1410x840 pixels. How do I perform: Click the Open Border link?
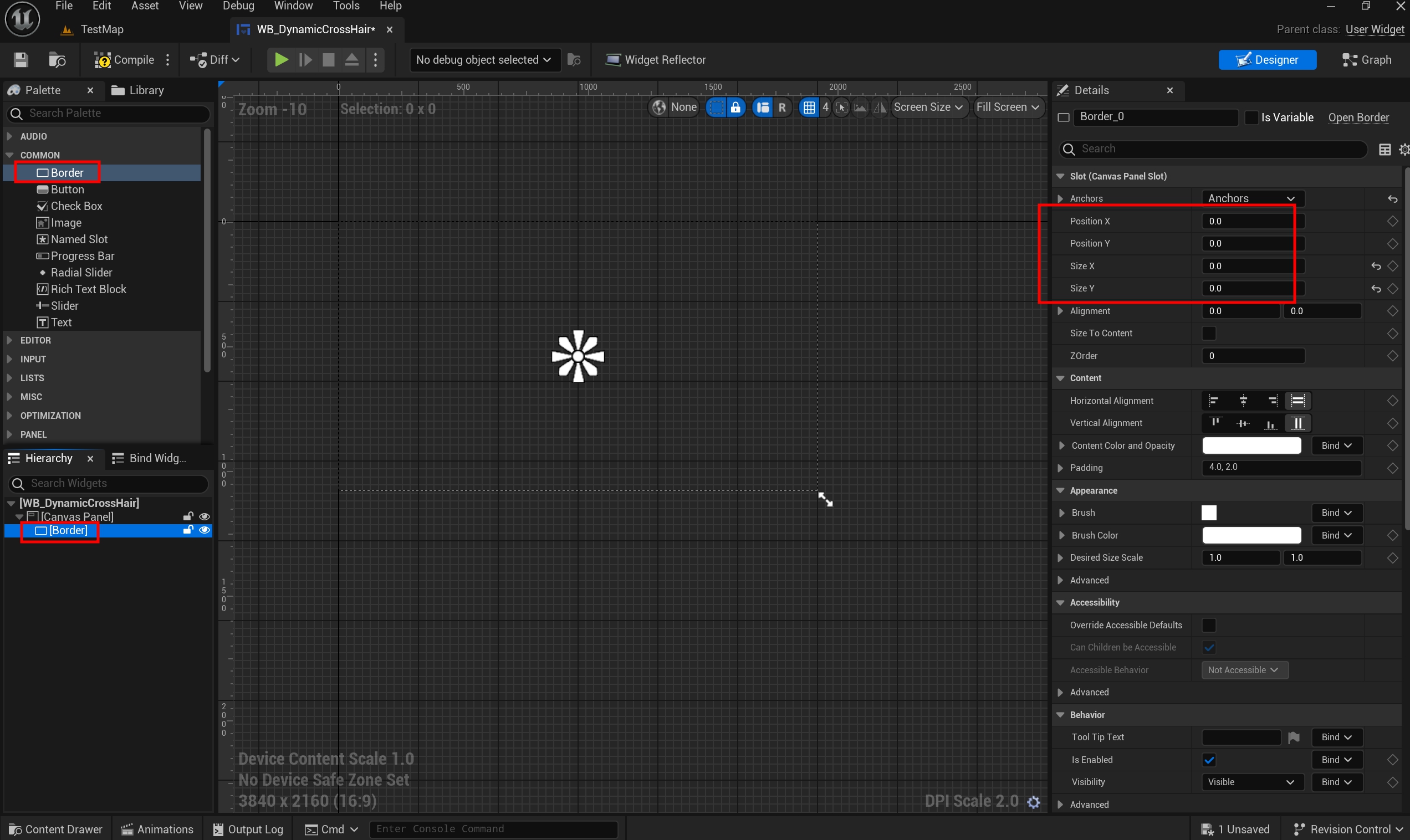(x=1358, y=117)
